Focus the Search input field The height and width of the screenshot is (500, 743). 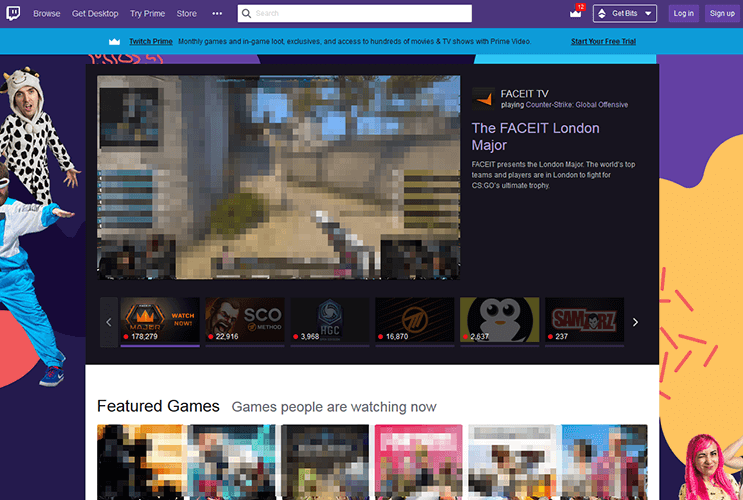[x=354, y=13]
